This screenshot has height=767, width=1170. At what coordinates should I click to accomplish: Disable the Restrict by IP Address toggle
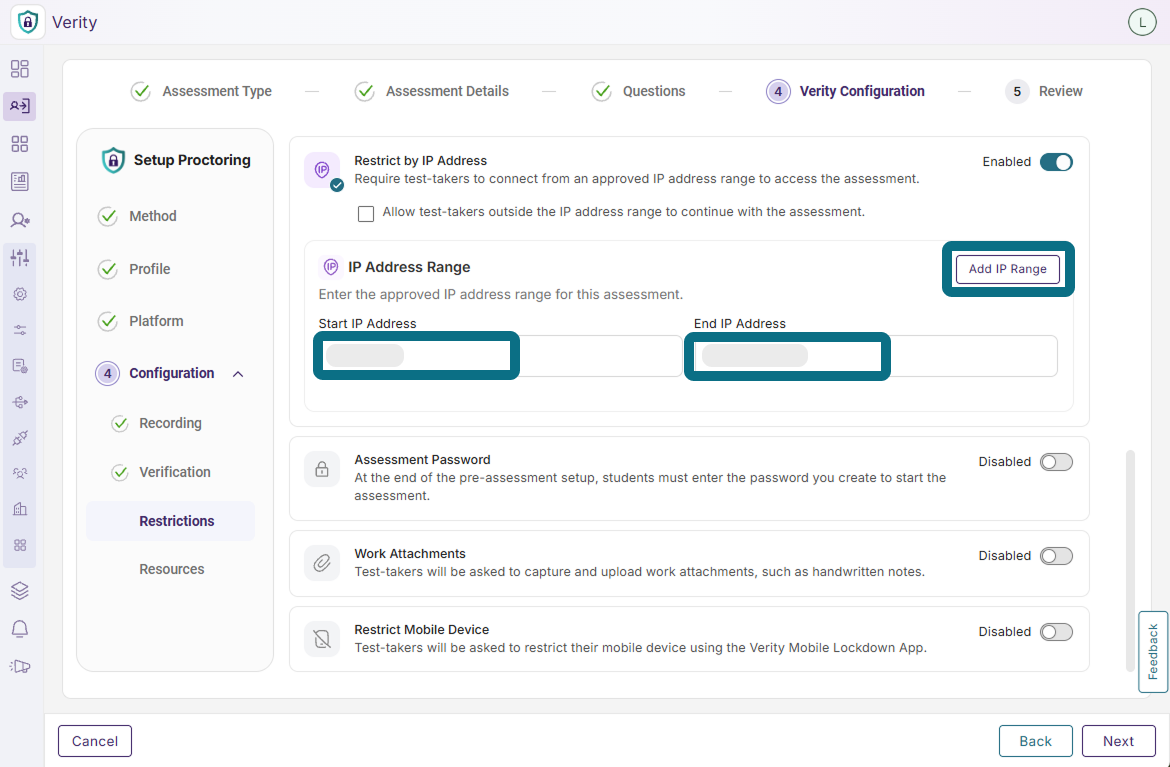(x=1056, y=162)
